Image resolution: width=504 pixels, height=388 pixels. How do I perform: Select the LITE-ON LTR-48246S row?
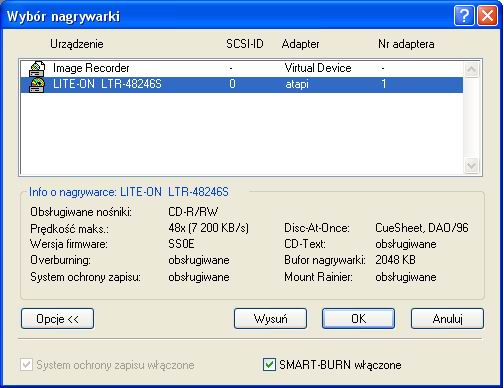[242, 85]
